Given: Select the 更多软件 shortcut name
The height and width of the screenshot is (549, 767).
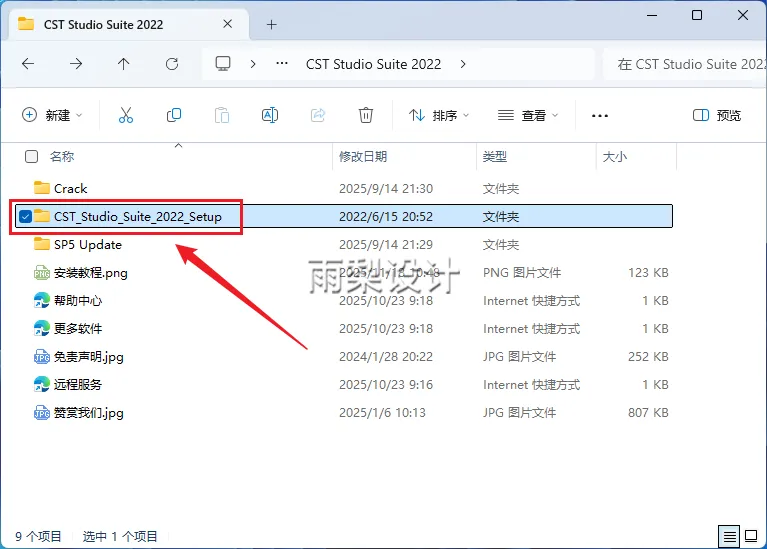Looking at the screenshot, I should click(x=78, y=328).
